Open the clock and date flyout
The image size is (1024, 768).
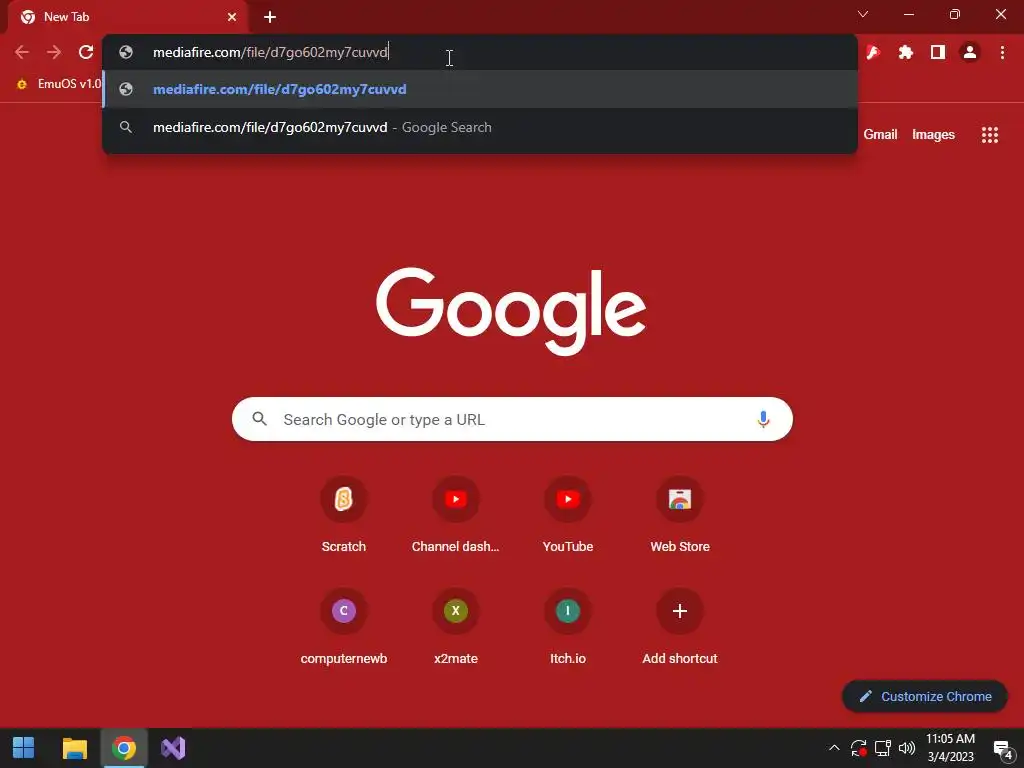[950, 748]
